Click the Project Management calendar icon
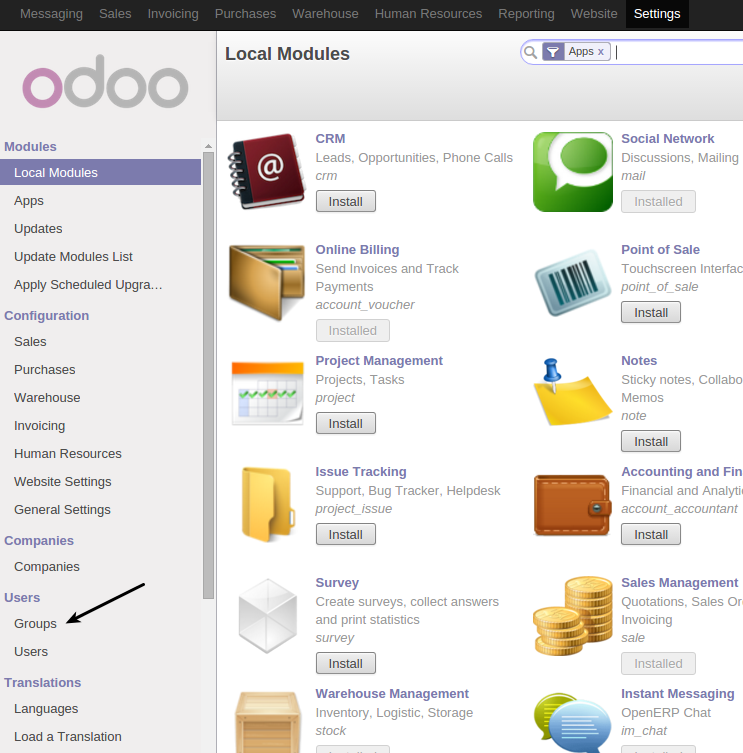743x753 pixels. (267, 393)
